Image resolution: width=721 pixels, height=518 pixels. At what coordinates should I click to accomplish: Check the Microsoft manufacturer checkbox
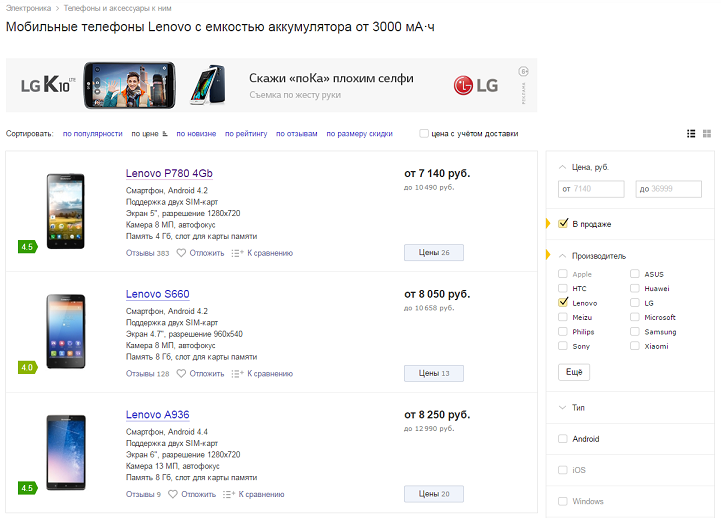pos(635,317)
